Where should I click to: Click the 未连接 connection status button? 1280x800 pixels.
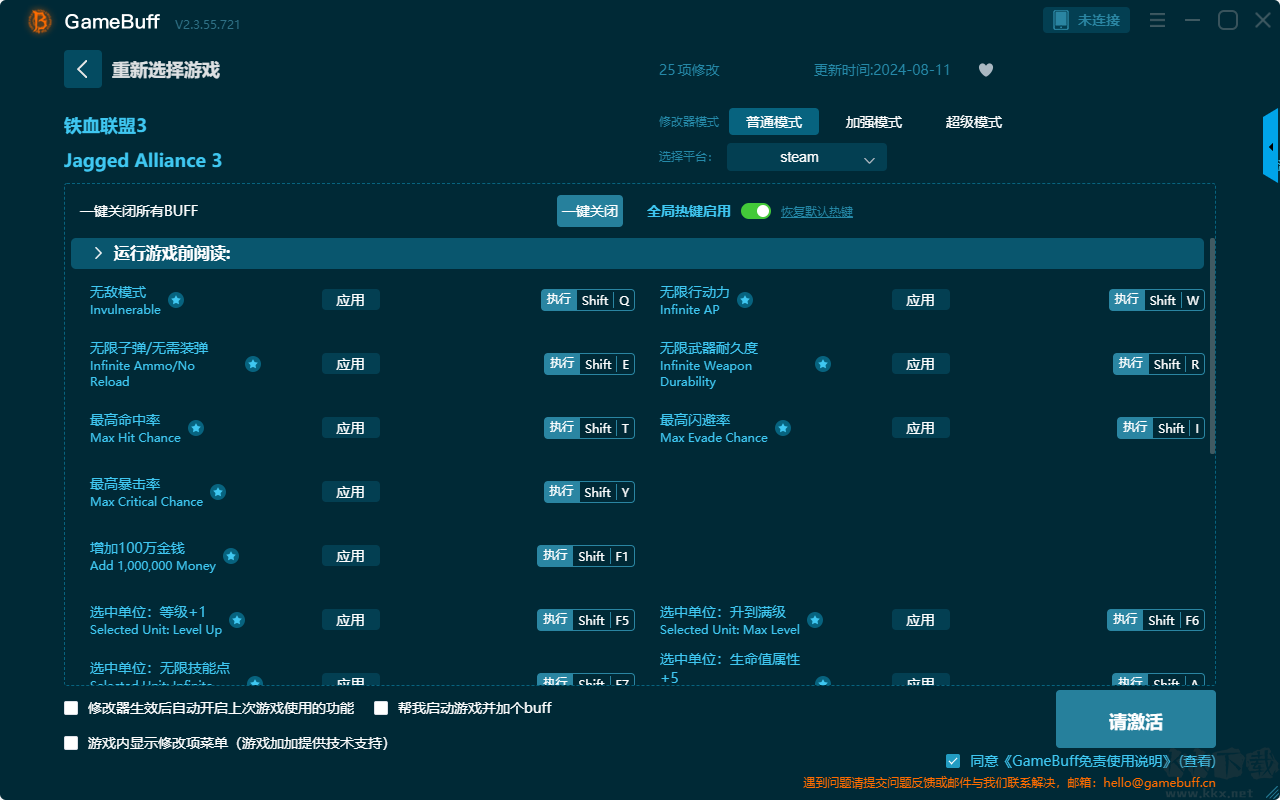(1087, 20)
